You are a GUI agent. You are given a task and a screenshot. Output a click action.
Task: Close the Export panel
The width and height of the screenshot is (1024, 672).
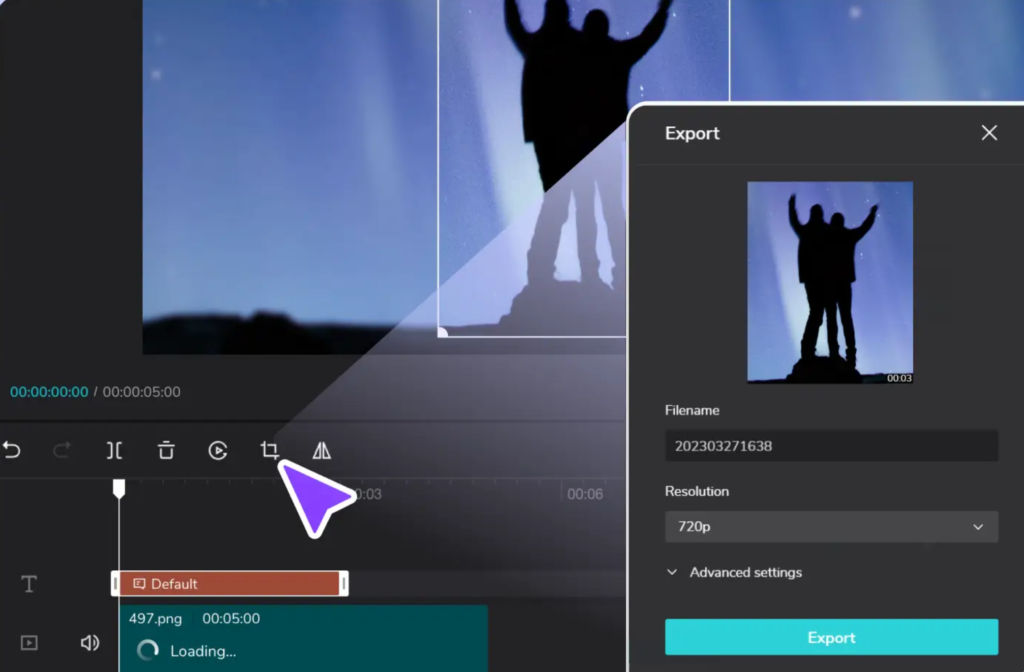coord(989,133)
